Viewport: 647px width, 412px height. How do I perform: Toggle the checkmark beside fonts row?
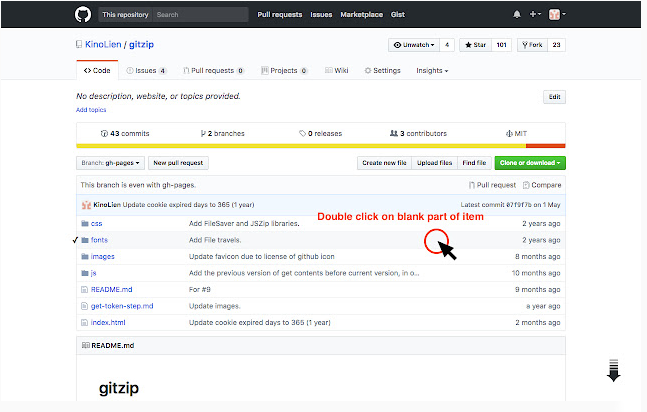pos(75,240)
